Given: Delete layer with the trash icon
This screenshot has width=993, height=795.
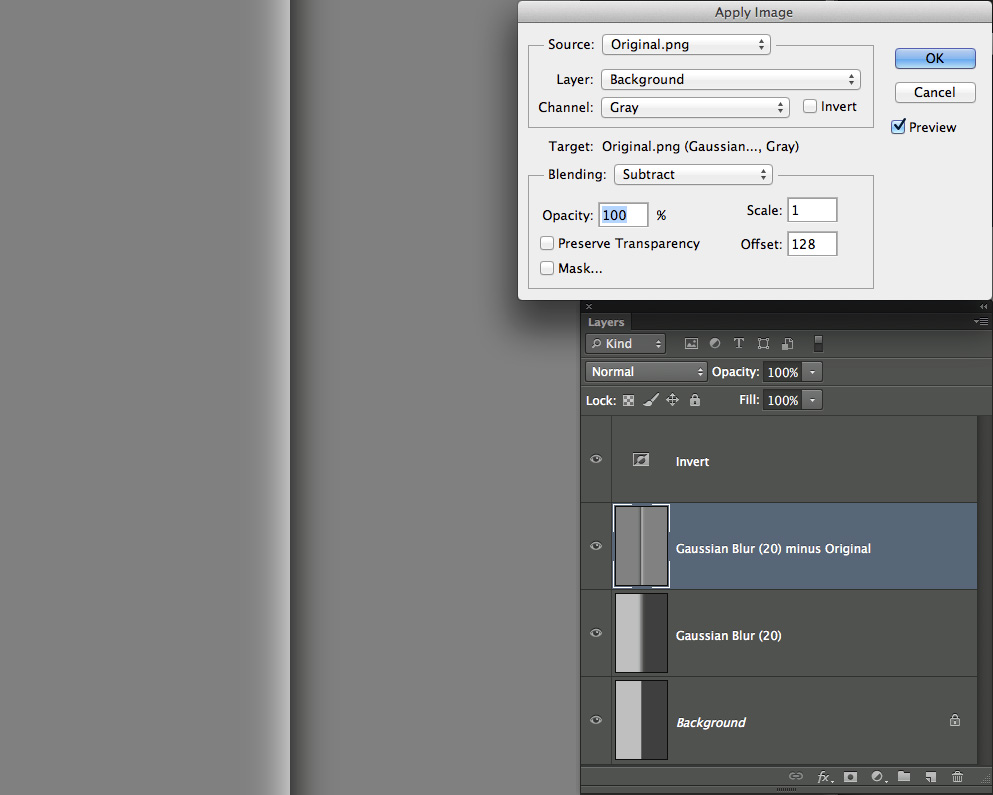Looking at the screenshot, I should (958, 776).
